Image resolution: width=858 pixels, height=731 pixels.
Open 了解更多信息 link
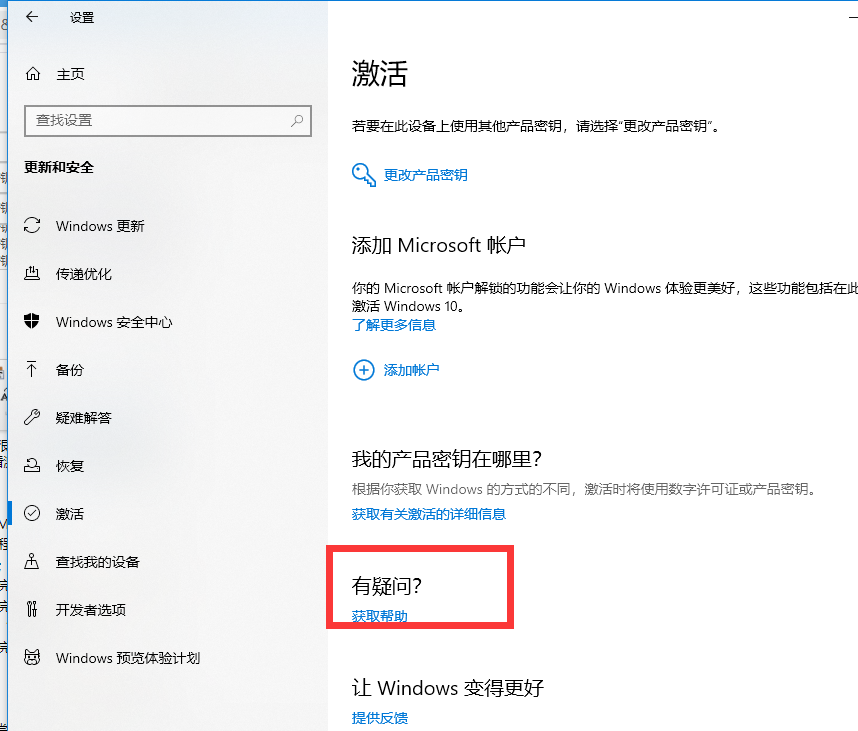click(394, 325)
